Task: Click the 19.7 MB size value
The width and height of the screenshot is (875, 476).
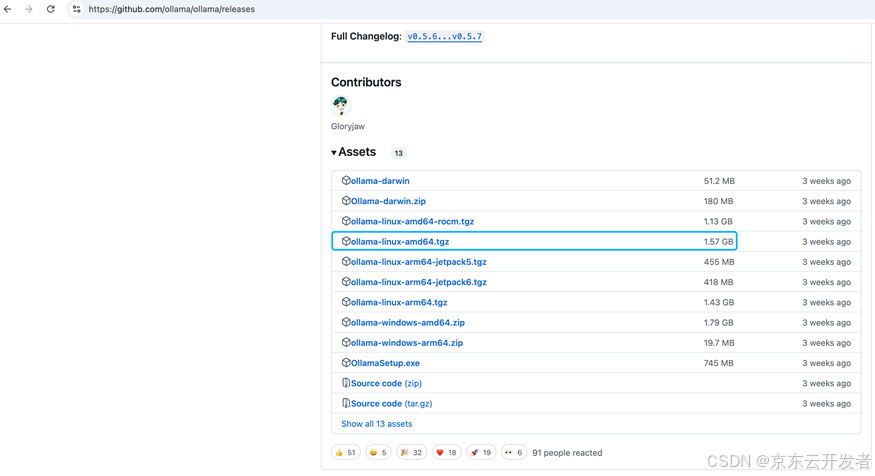Action: click(719, 343)
